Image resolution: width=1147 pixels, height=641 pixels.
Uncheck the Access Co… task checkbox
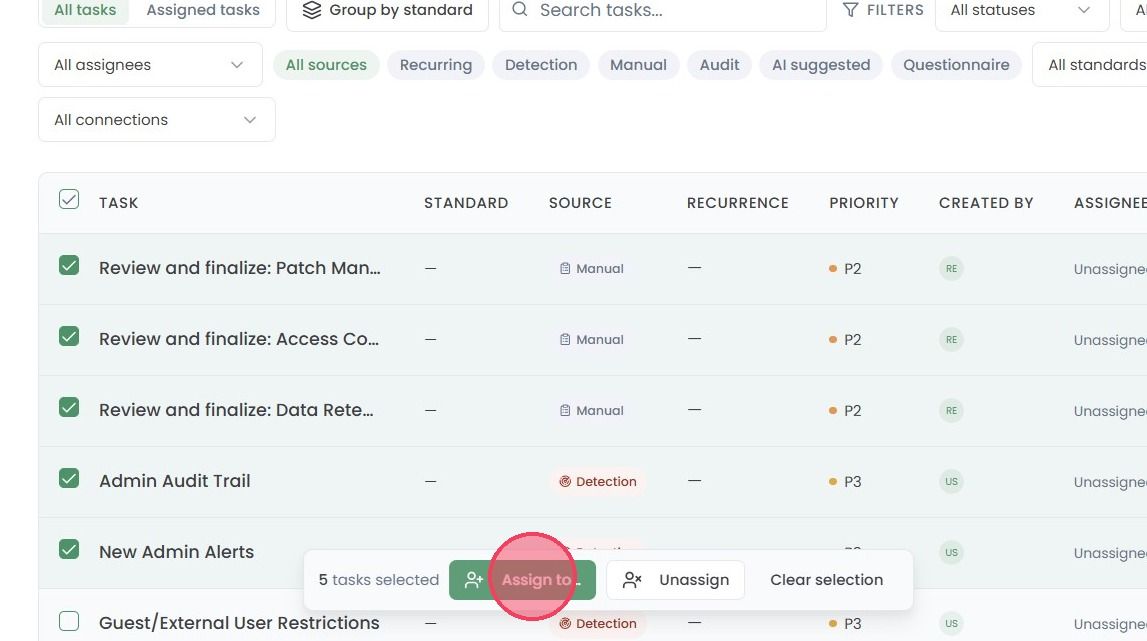tap(69, 336)
